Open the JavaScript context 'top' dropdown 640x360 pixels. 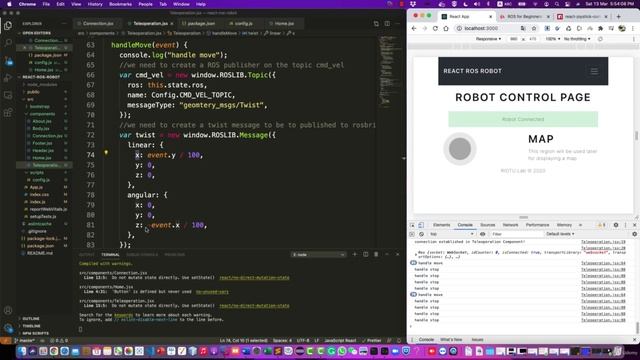tap(451, 234)
